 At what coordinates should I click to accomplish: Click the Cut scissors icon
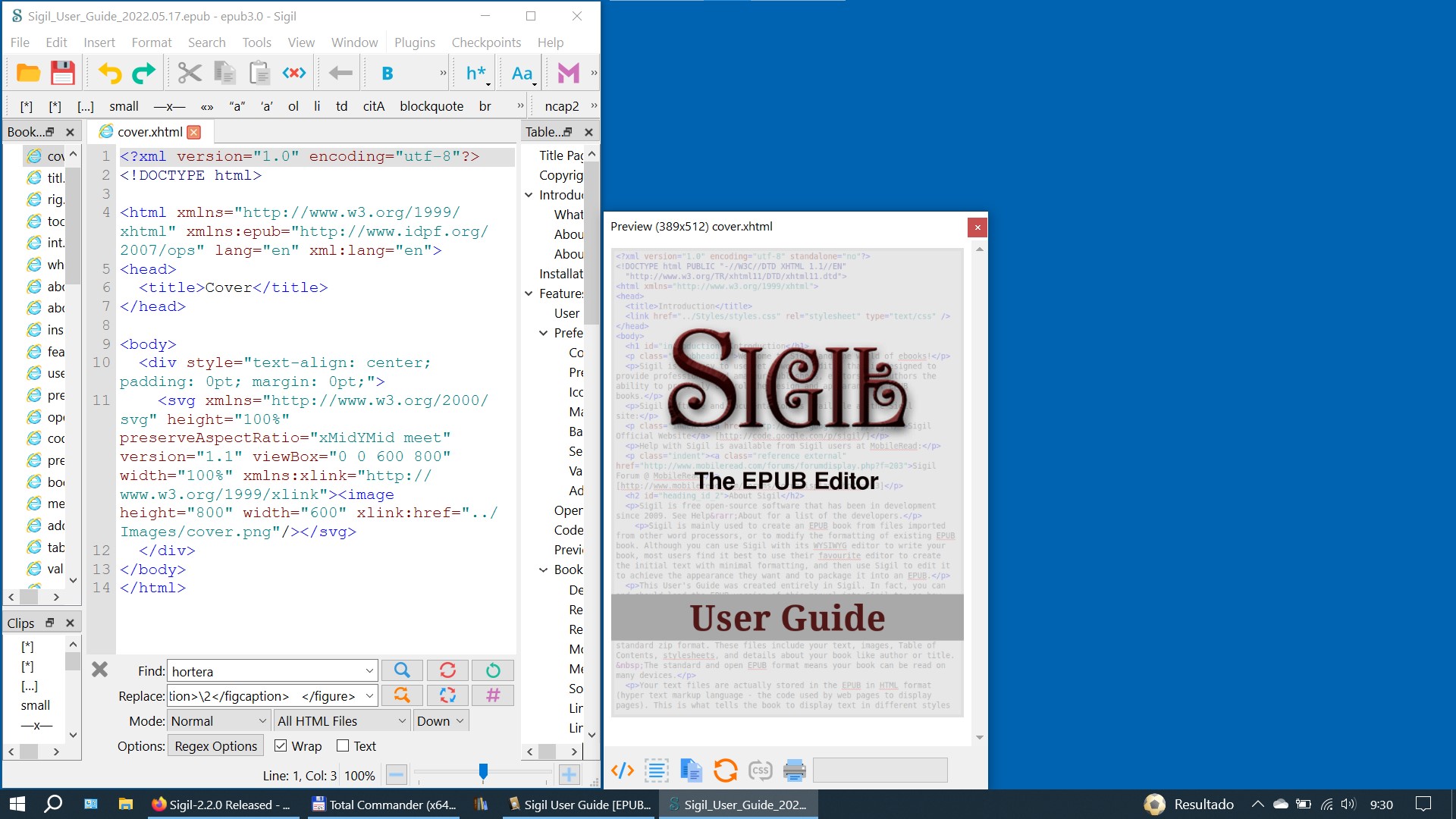(190, 73)
